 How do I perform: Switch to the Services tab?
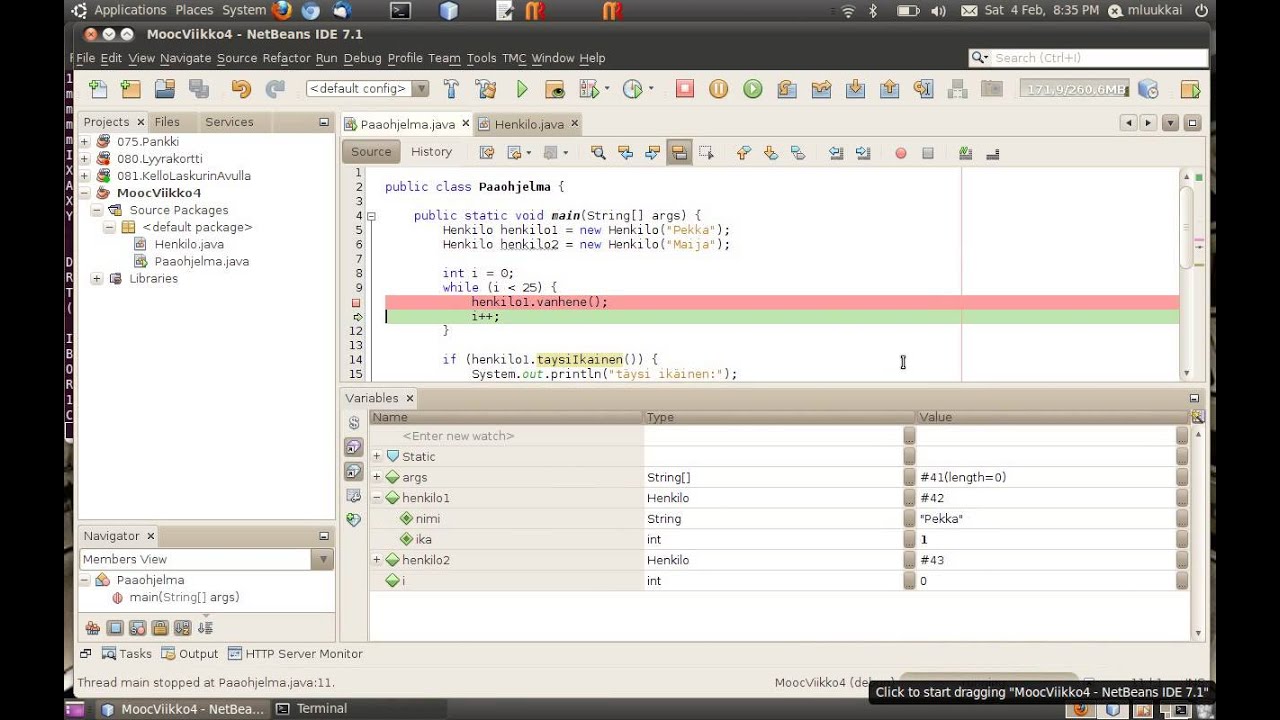pos(229,122)
